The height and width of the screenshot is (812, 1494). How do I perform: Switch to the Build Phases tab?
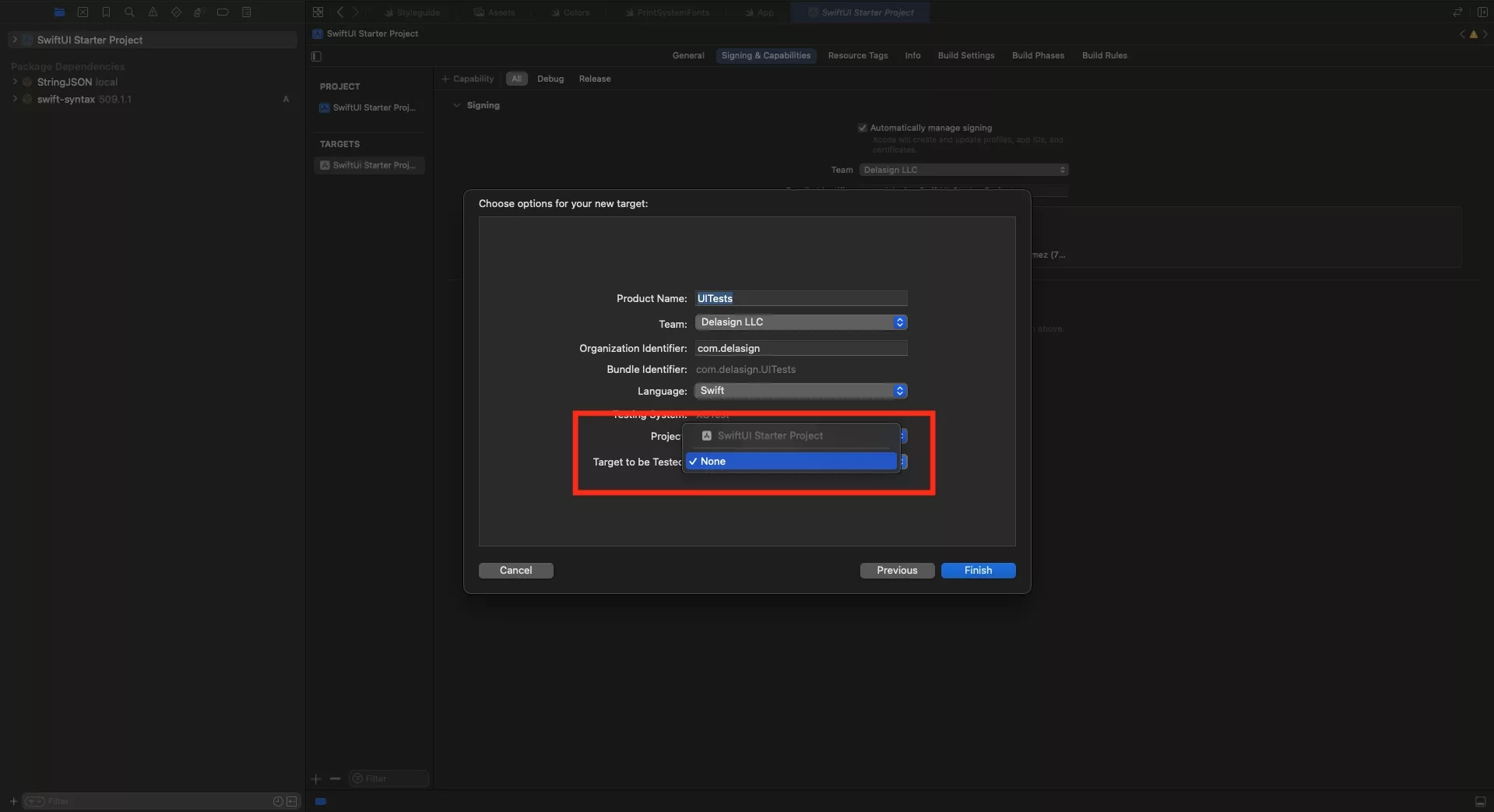click(x=1038, y=55)
